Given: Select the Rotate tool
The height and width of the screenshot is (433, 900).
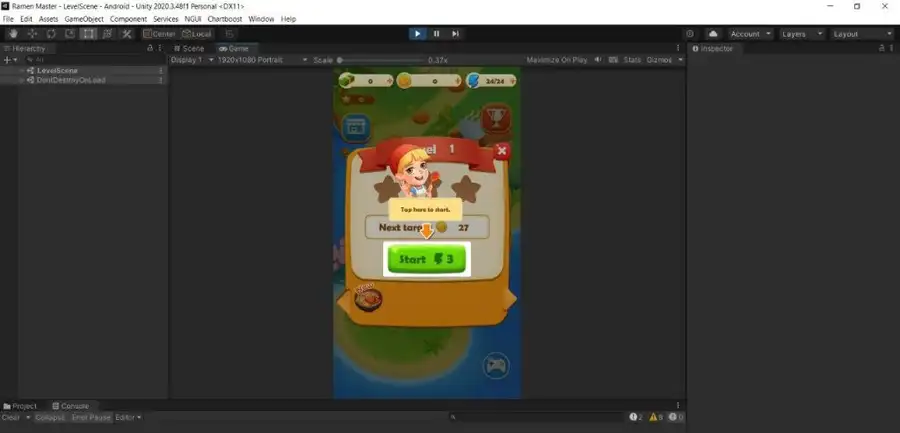Looking at the screenshot, I should click(x=50, y=34).
